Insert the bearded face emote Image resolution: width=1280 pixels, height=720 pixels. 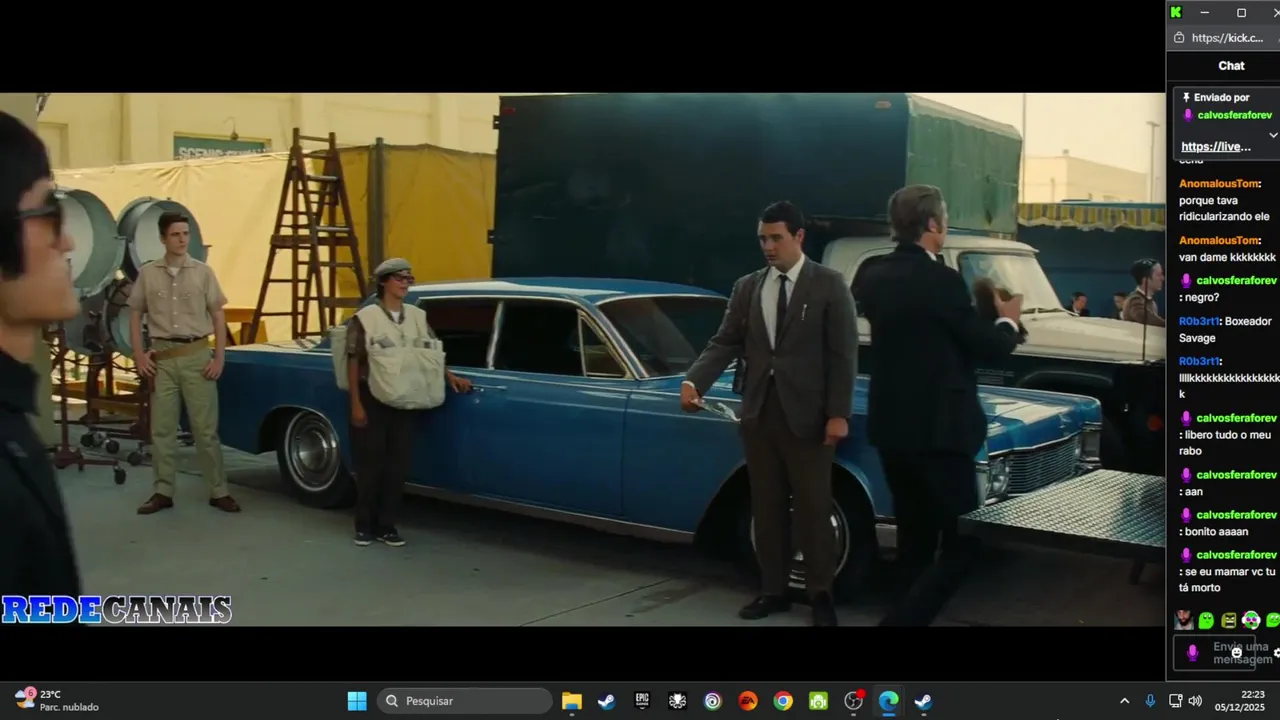tap(1184, 620)
